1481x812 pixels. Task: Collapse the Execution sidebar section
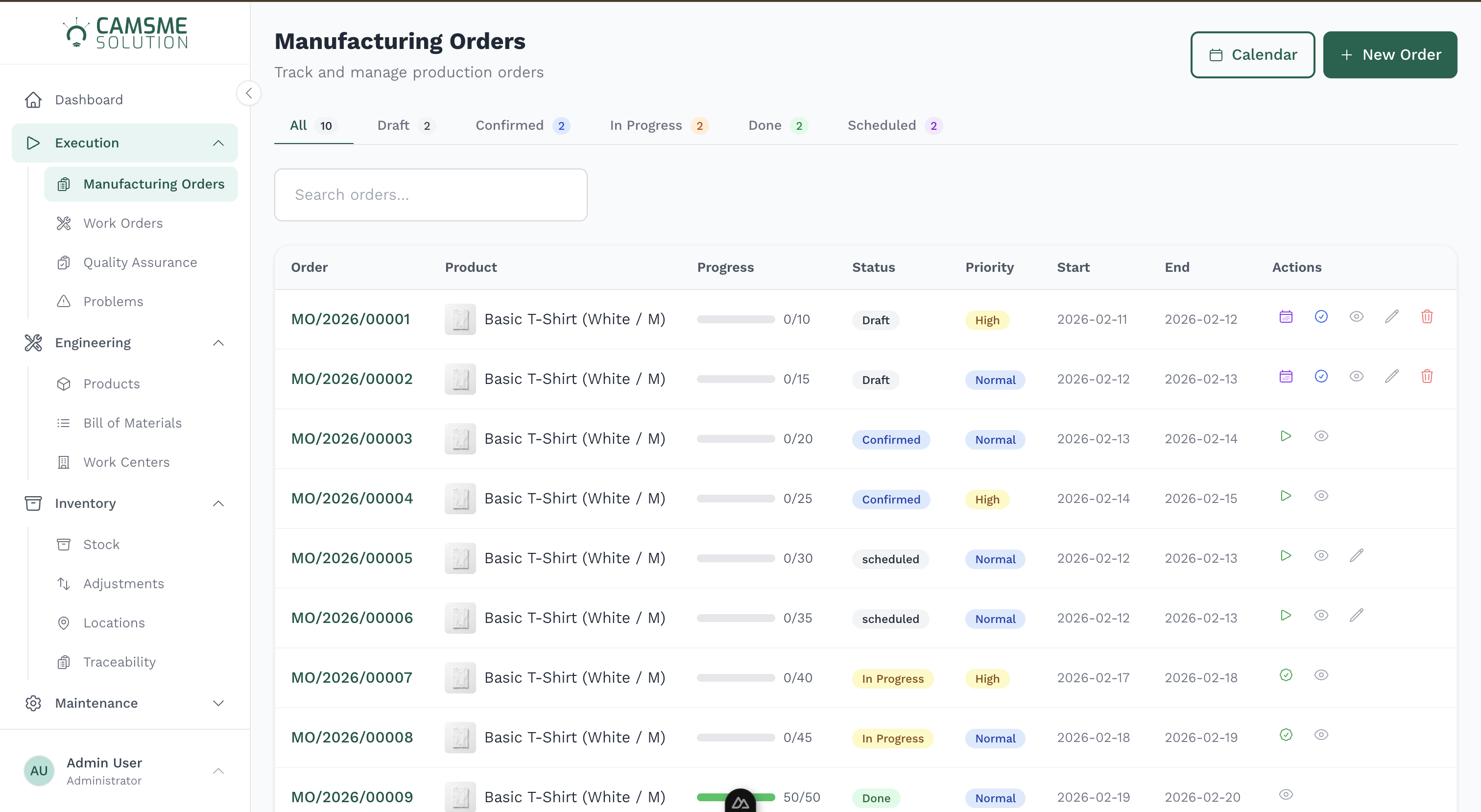(x=218, y=143)
